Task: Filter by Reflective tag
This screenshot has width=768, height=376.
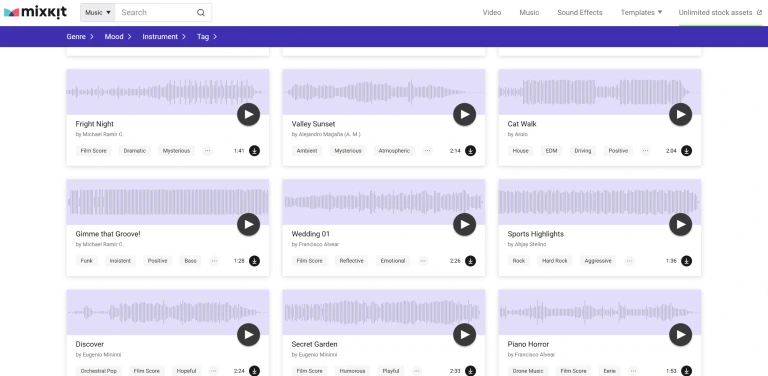Action: click(352, 261)
